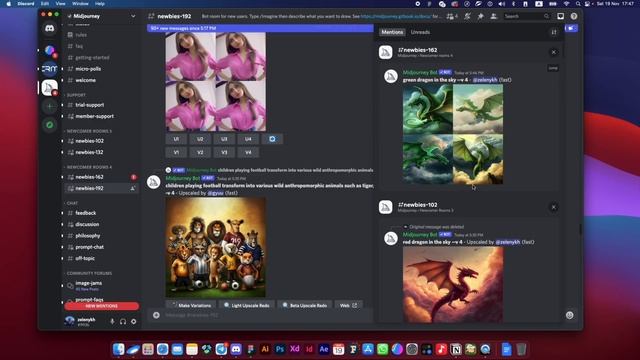Image resolution: width=640 pixels, height=360 pixels.
Task: Click Make Variations button
Action: (x=191, y=305)
